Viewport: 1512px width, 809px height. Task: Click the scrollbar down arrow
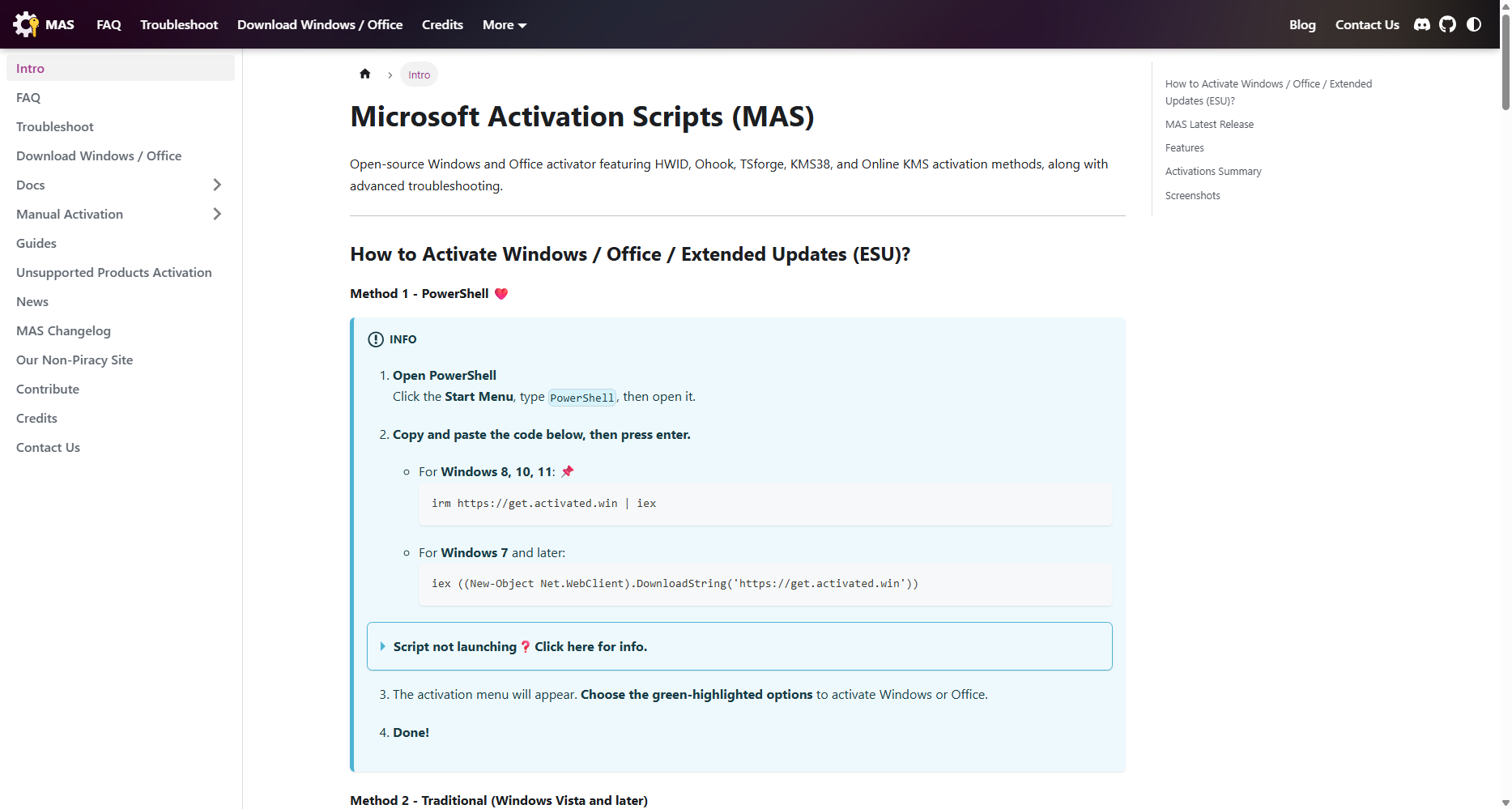(x=1506, y=803)
